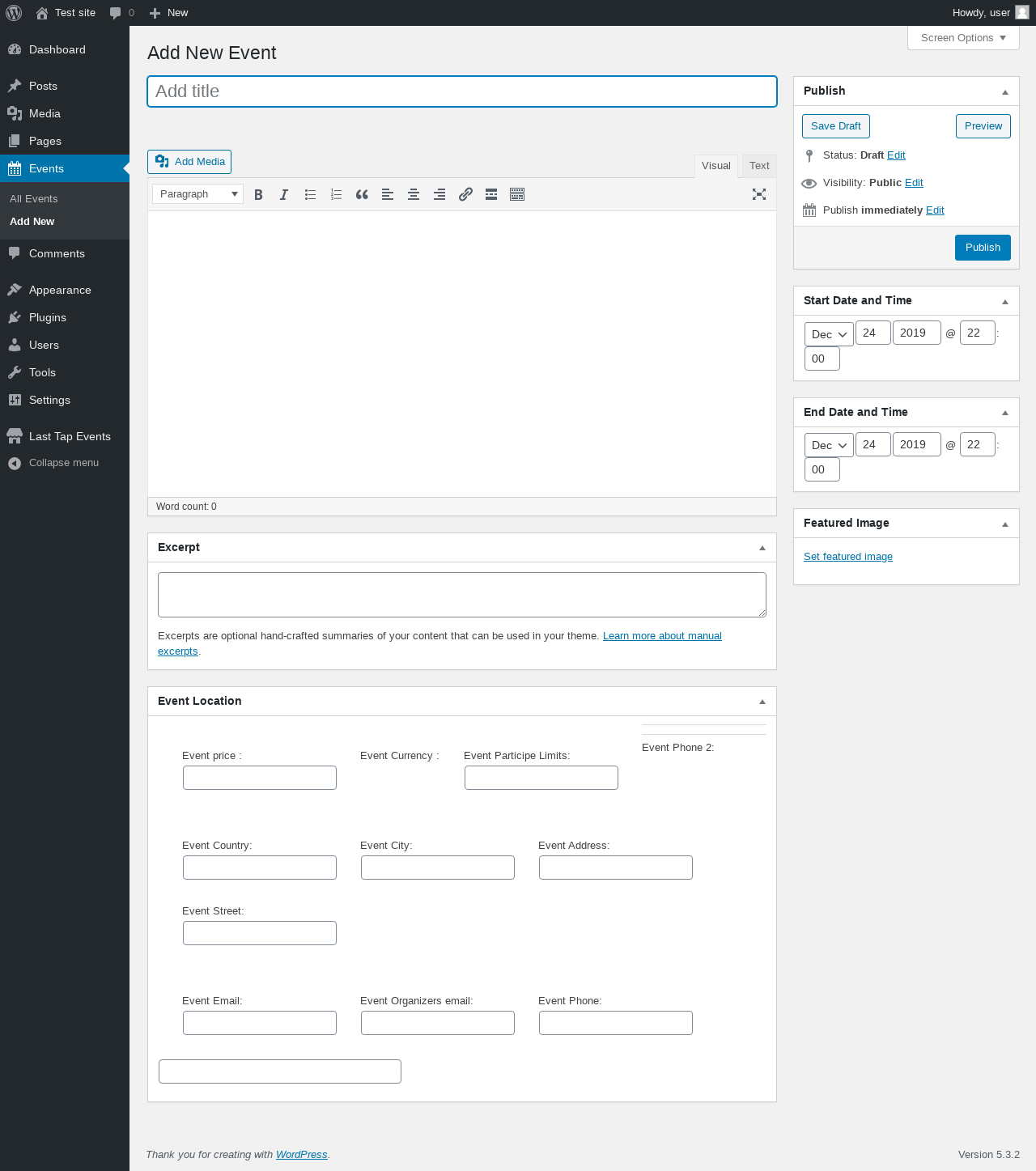This screenshot has width=1036, height=1171.
Task: Insert Read More tag
Action: (491, 194)
